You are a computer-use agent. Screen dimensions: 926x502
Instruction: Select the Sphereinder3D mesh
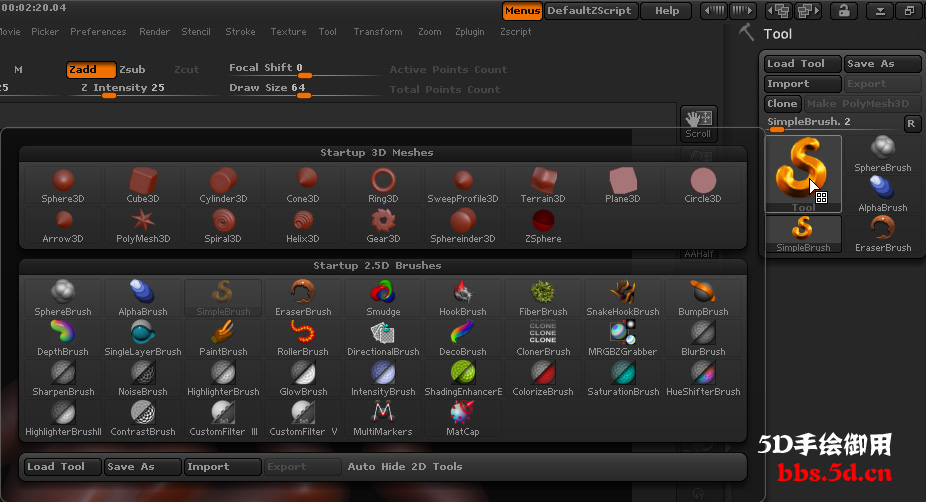[463, 226]
